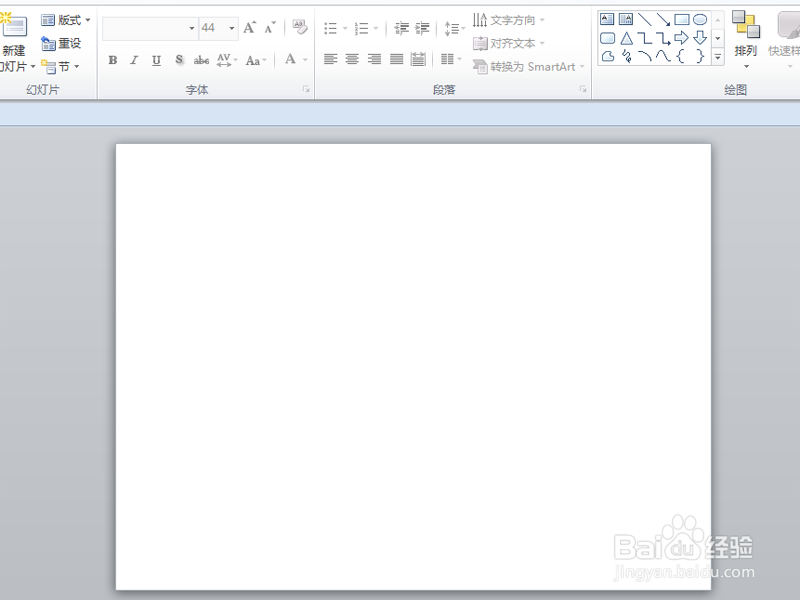Select the Arc shape
This screenshot has width=800, height=600.
coord(644,56)
